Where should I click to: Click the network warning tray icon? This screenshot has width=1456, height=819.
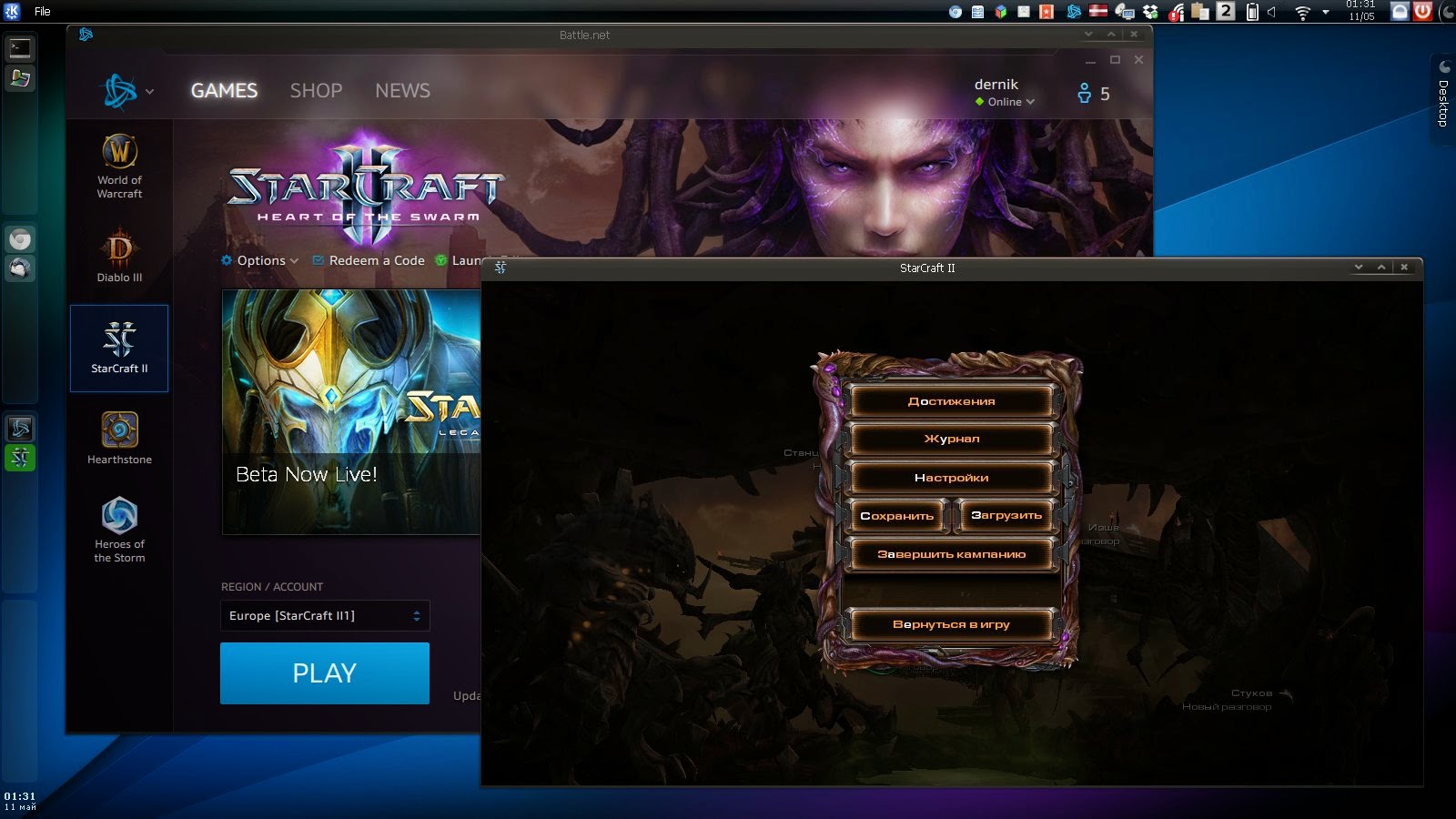(1176, 12)
